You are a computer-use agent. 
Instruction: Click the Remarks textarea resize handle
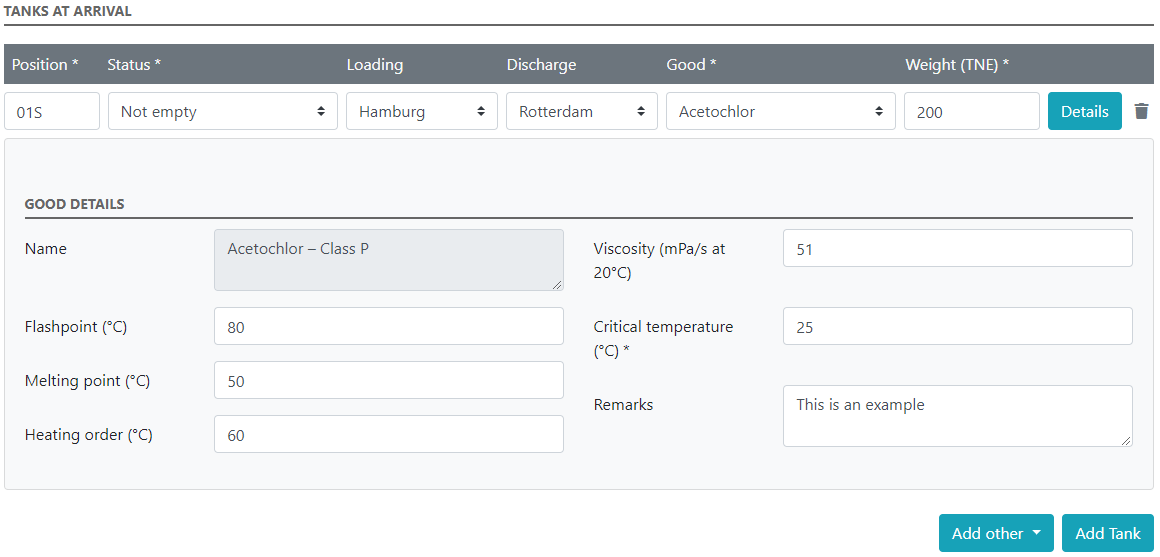click(1126, 441)
